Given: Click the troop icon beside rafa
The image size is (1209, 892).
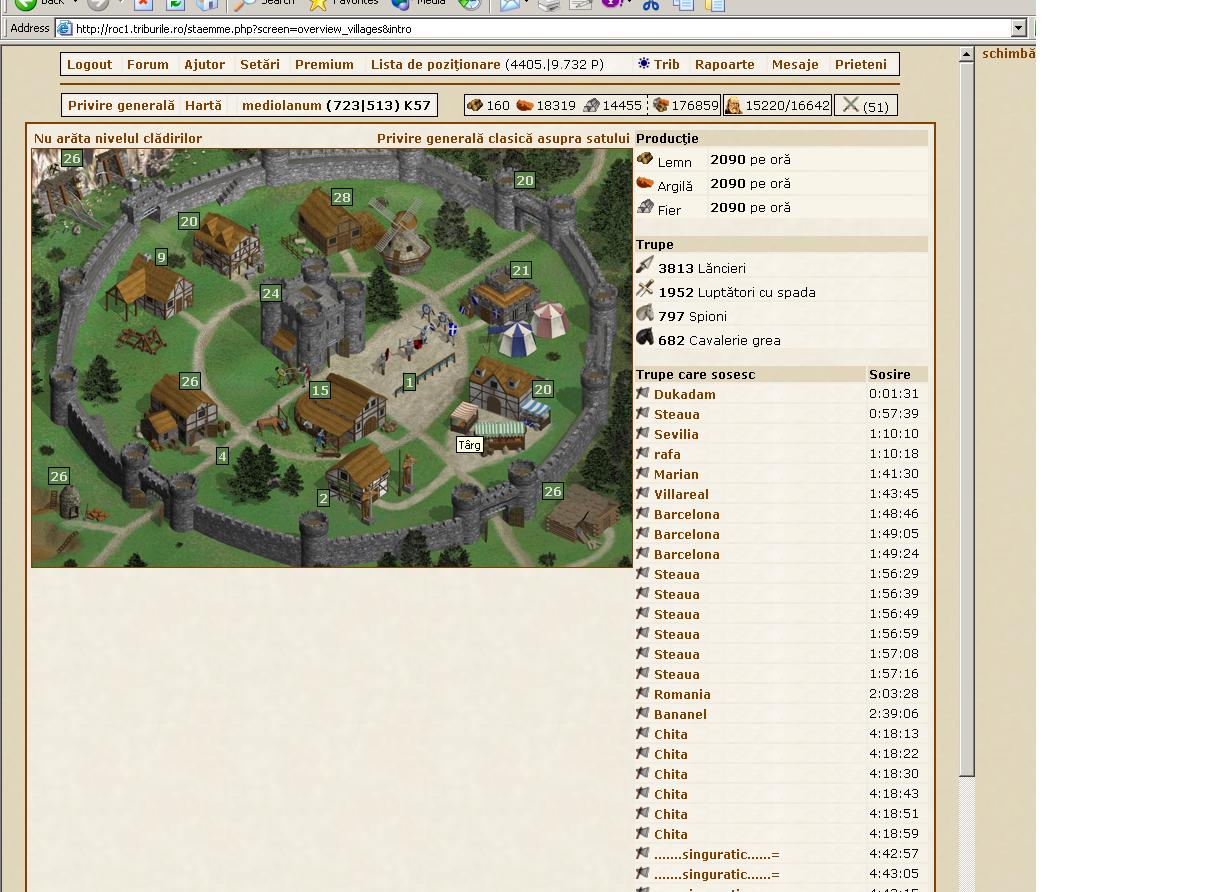Looking at the screenshot, I should (x=643, y=453).
